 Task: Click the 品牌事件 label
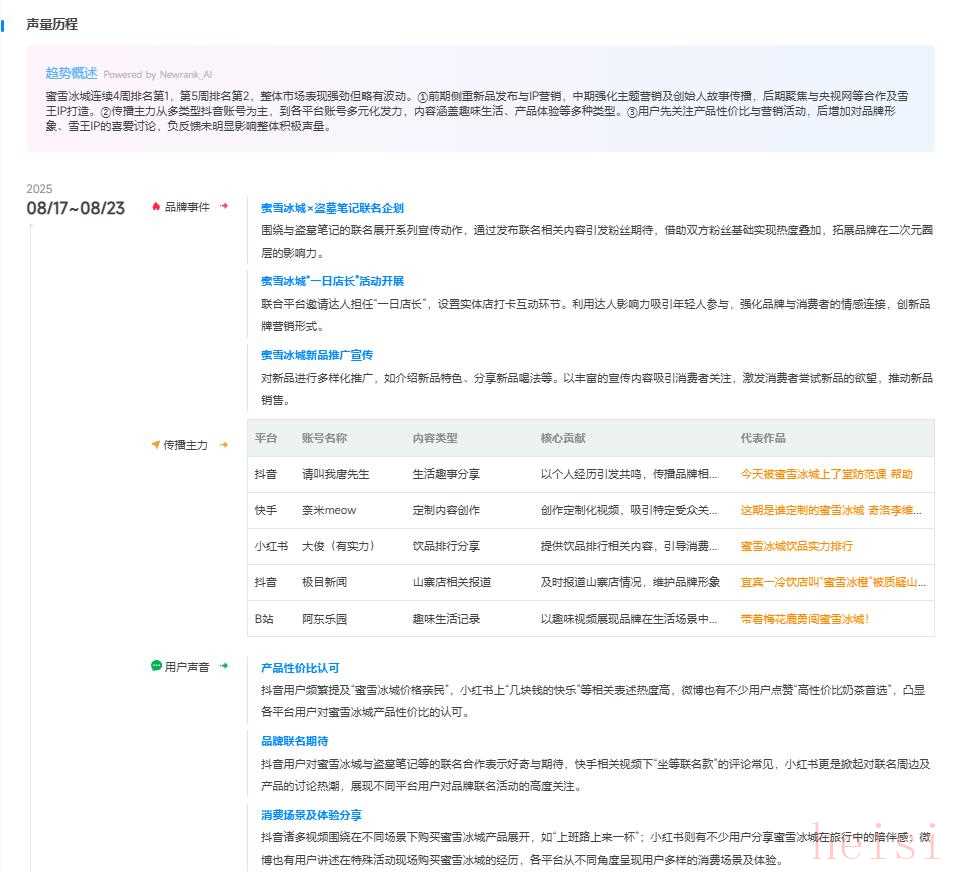(187, 207)
